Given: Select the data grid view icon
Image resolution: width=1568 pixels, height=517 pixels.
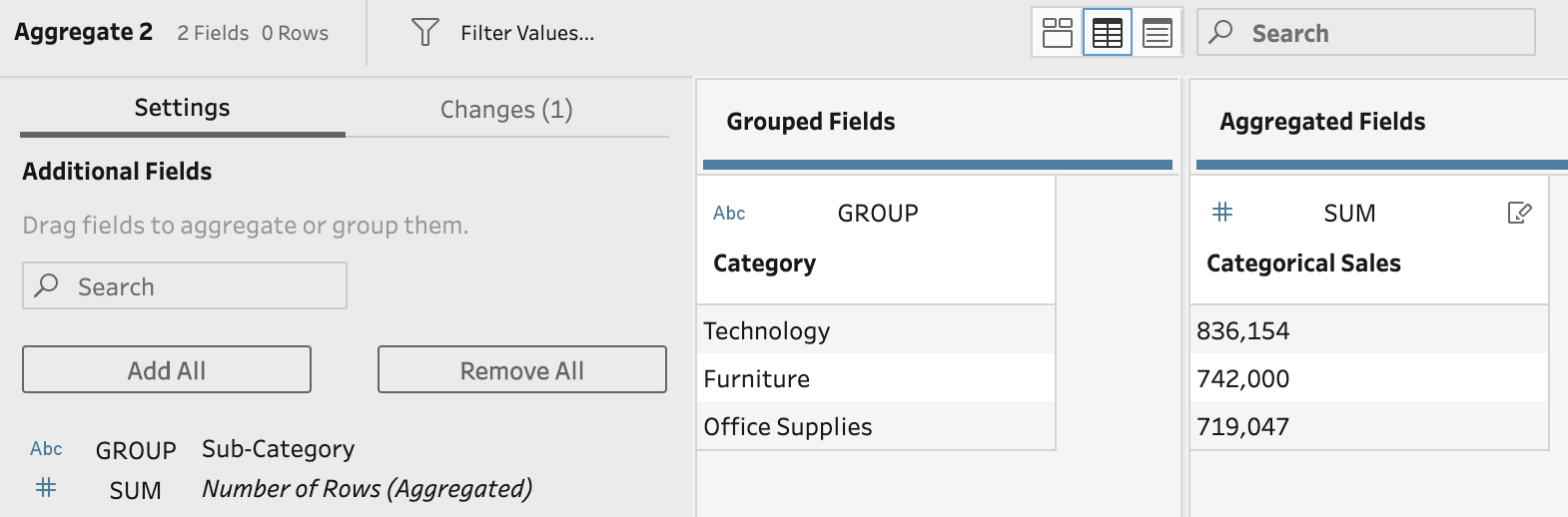Looking at the screenshot, I should tap(1108, 33).
